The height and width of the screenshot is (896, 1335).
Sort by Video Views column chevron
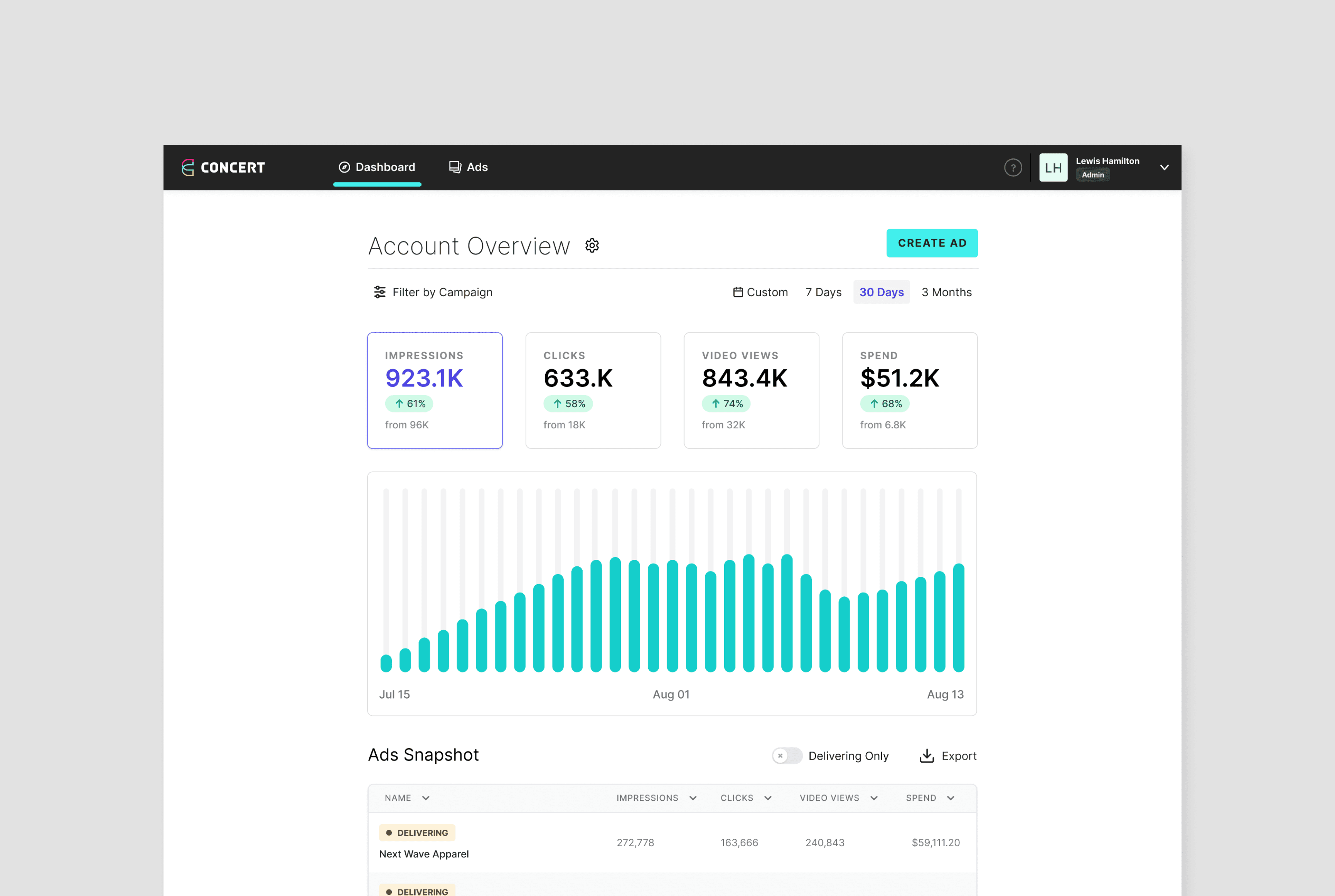(x=874, y=798)
